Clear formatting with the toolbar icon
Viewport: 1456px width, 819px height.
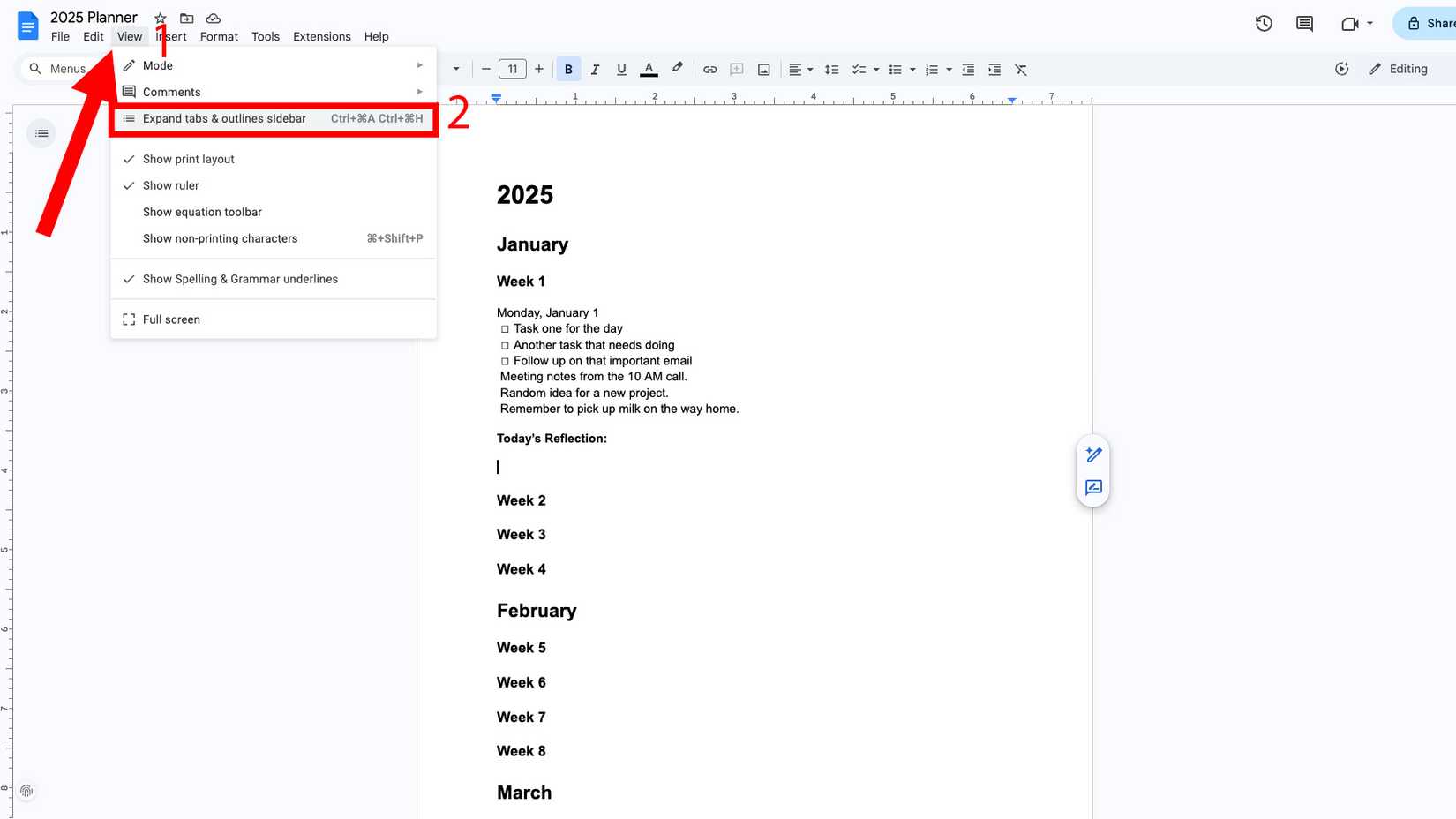1021,69
